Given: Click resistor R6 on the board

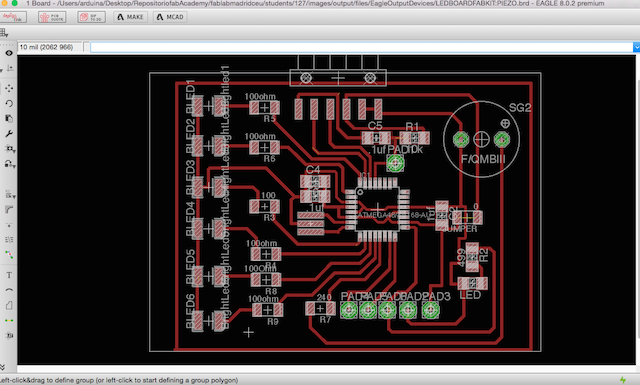Looking at the screenshot, I should 264,147.
